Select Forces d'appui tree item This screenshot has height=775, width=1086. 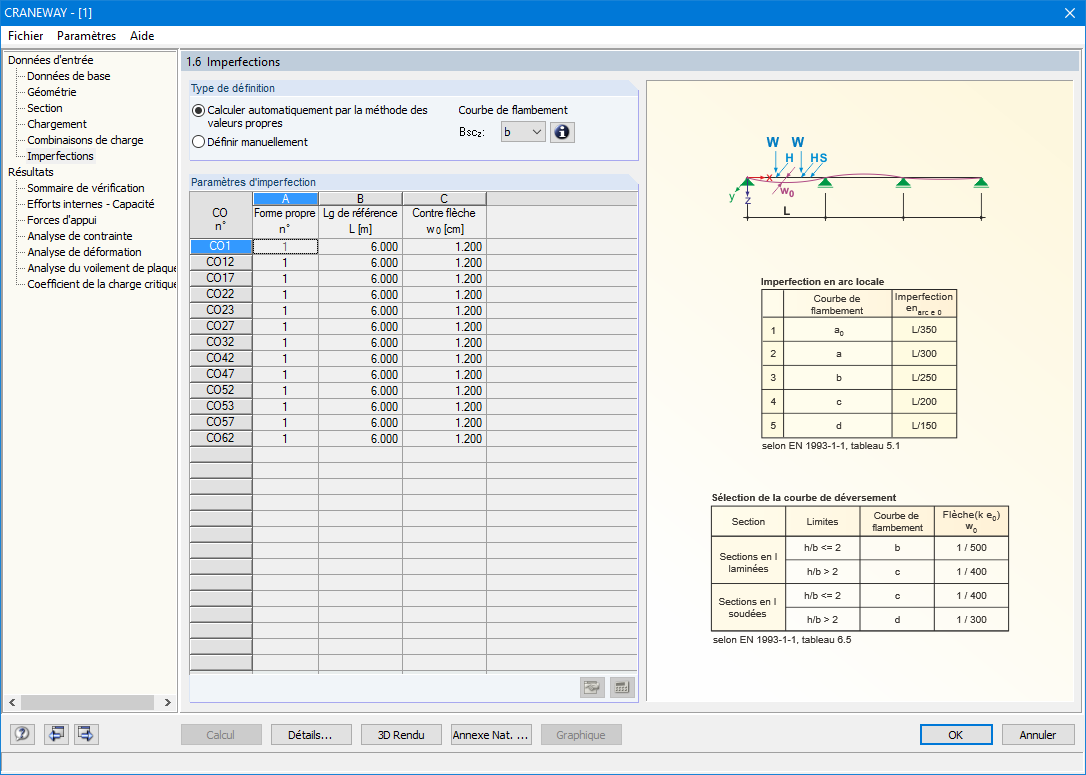[x=62, y=220]
